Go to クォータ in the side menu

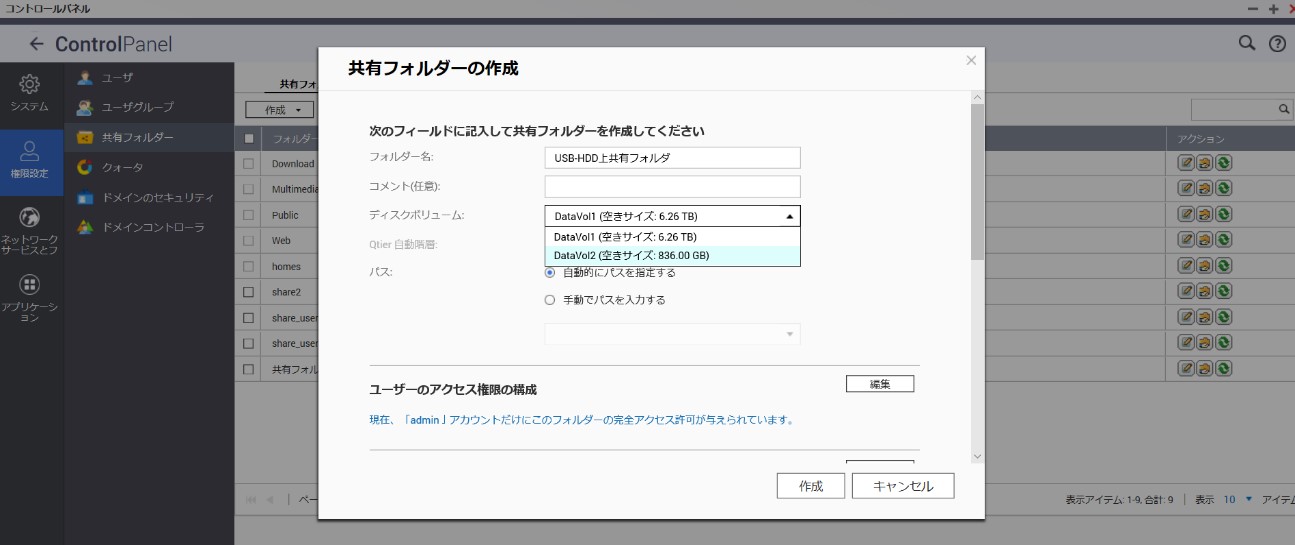[123, 167]
